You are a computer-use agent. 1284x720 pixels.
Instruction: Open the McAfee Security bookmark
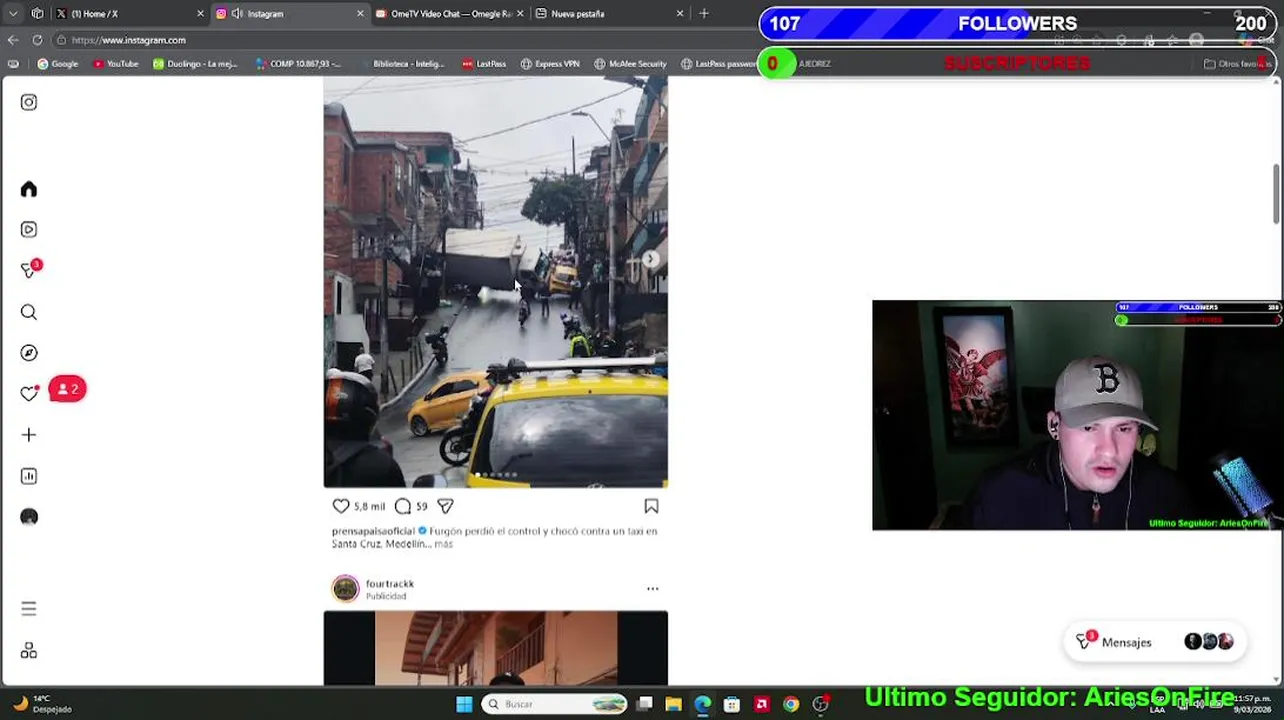tap(630, 64)
